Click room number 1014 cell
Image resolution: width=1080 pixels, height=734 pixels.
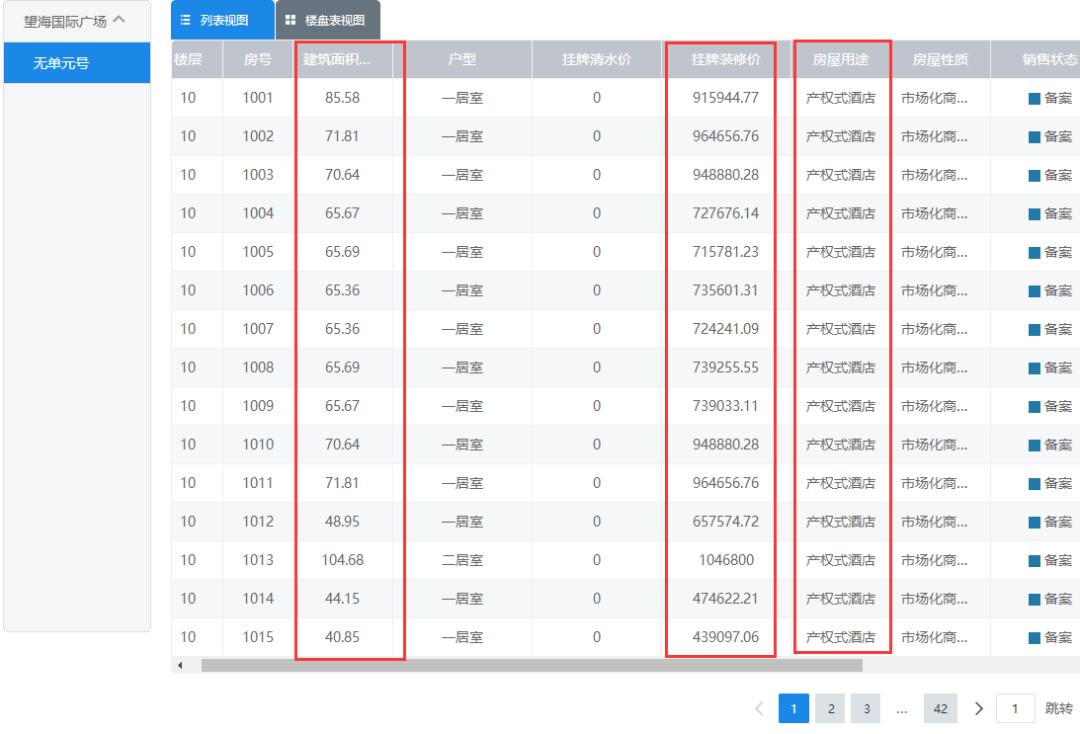tap(258, 599)
